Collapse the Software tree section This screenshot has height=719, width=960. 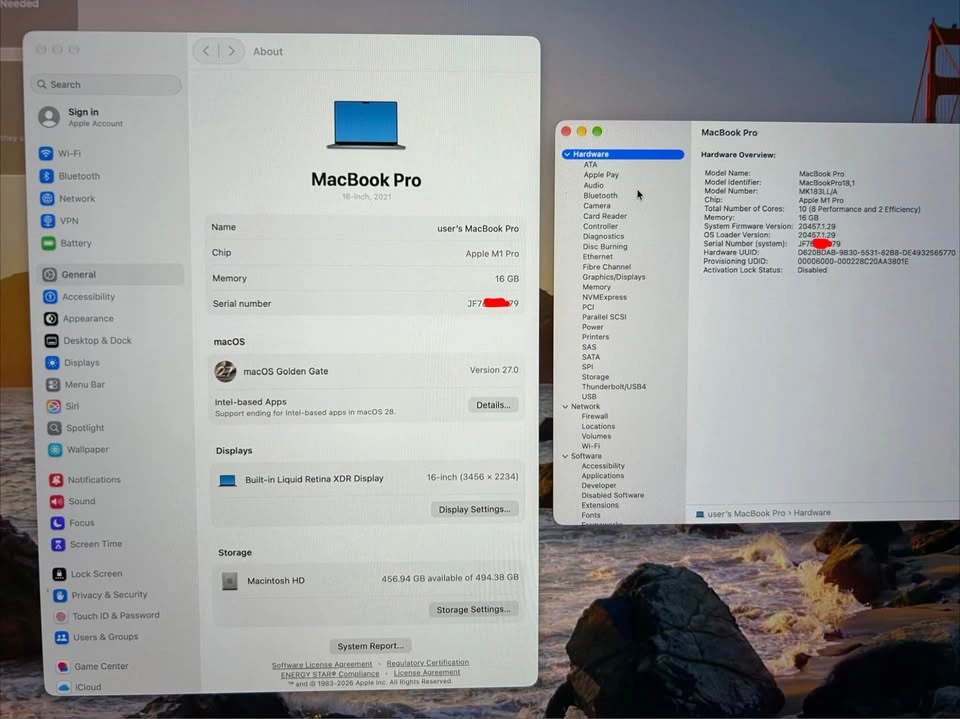tap(565, 456)
